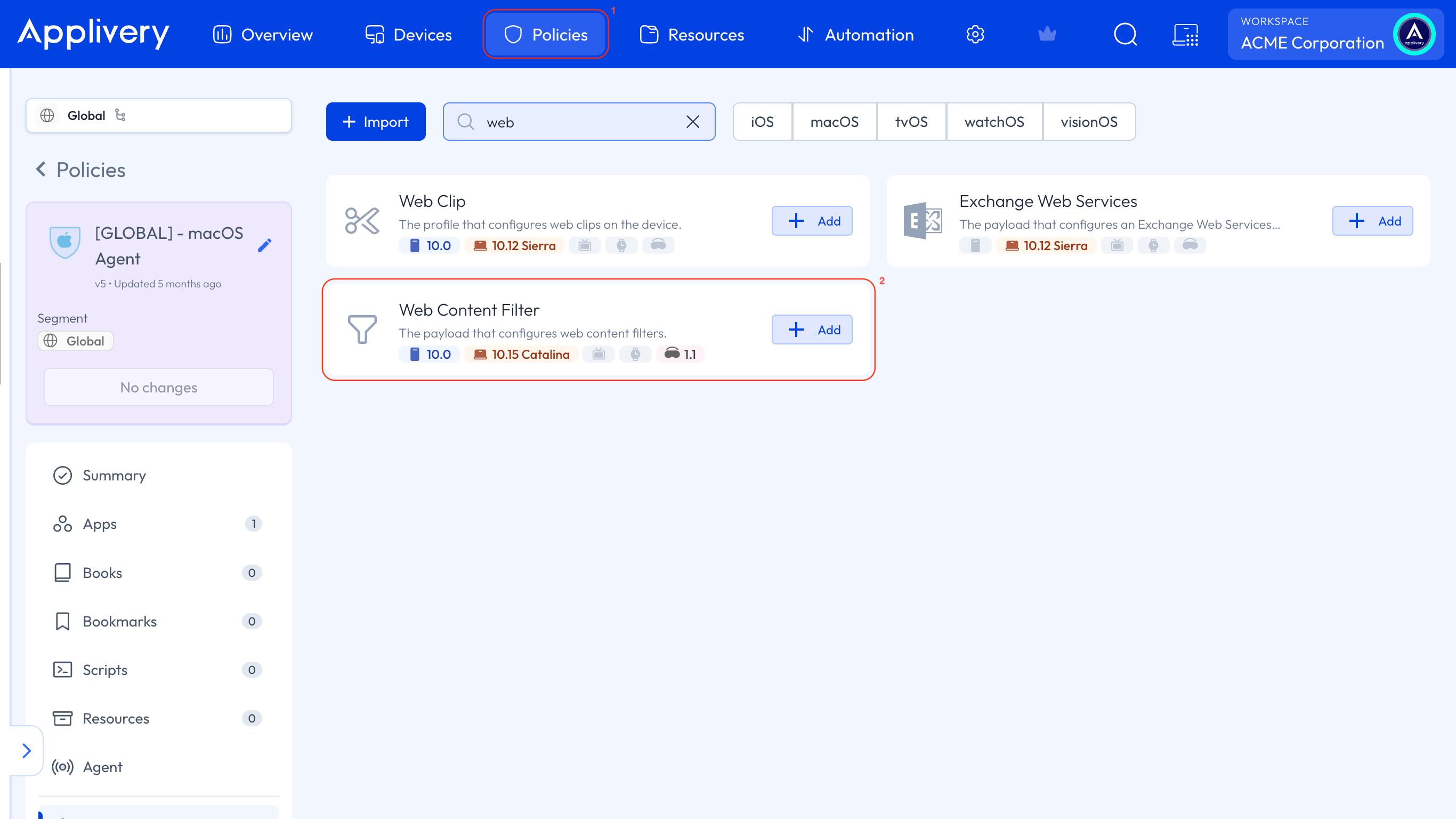Edit policy name with pencil icon
The width and height of the screenshot is (1456, 819).
tap(264, 245)
